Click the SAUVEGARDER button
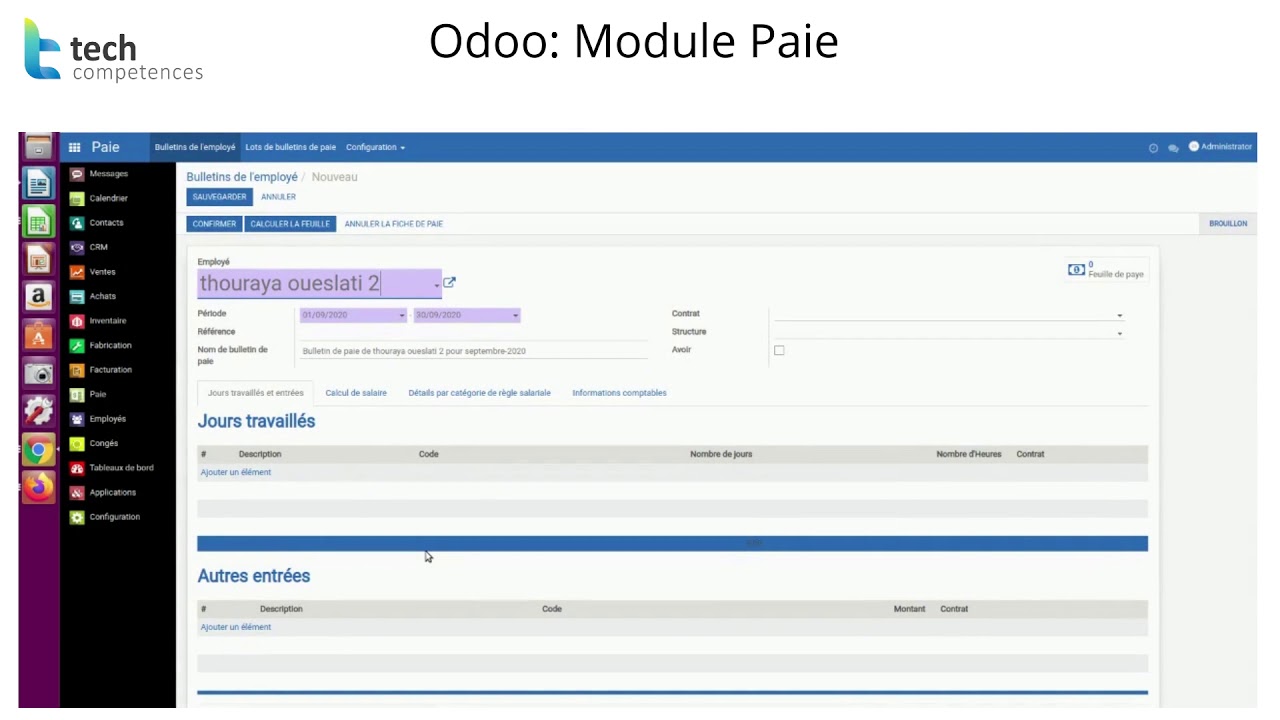The width and height of the screenshot is (1280, 720). pos(219,197)
